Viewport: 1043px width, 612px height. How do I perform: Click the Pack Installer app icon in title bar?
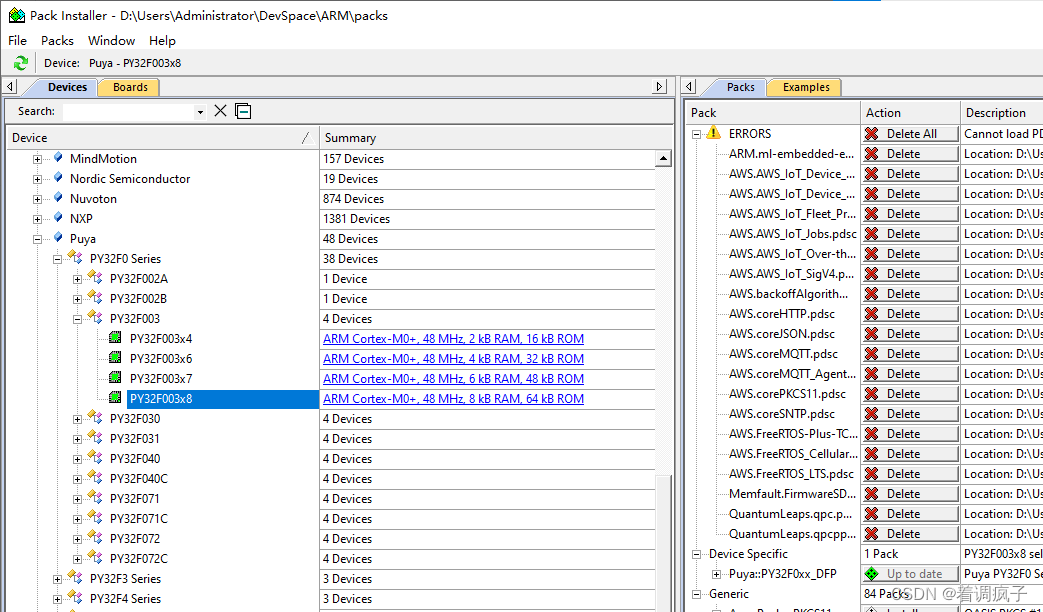17,15
